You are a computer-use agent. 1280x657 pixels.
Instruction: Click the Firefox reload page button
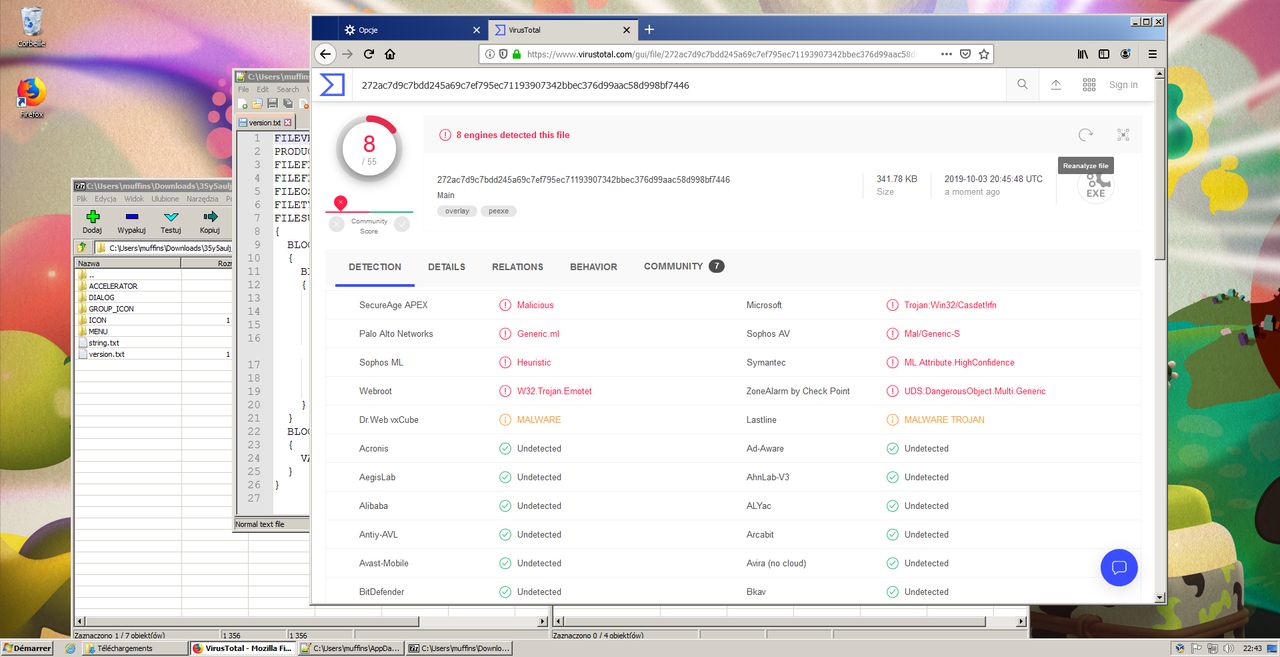pos(369,54)
